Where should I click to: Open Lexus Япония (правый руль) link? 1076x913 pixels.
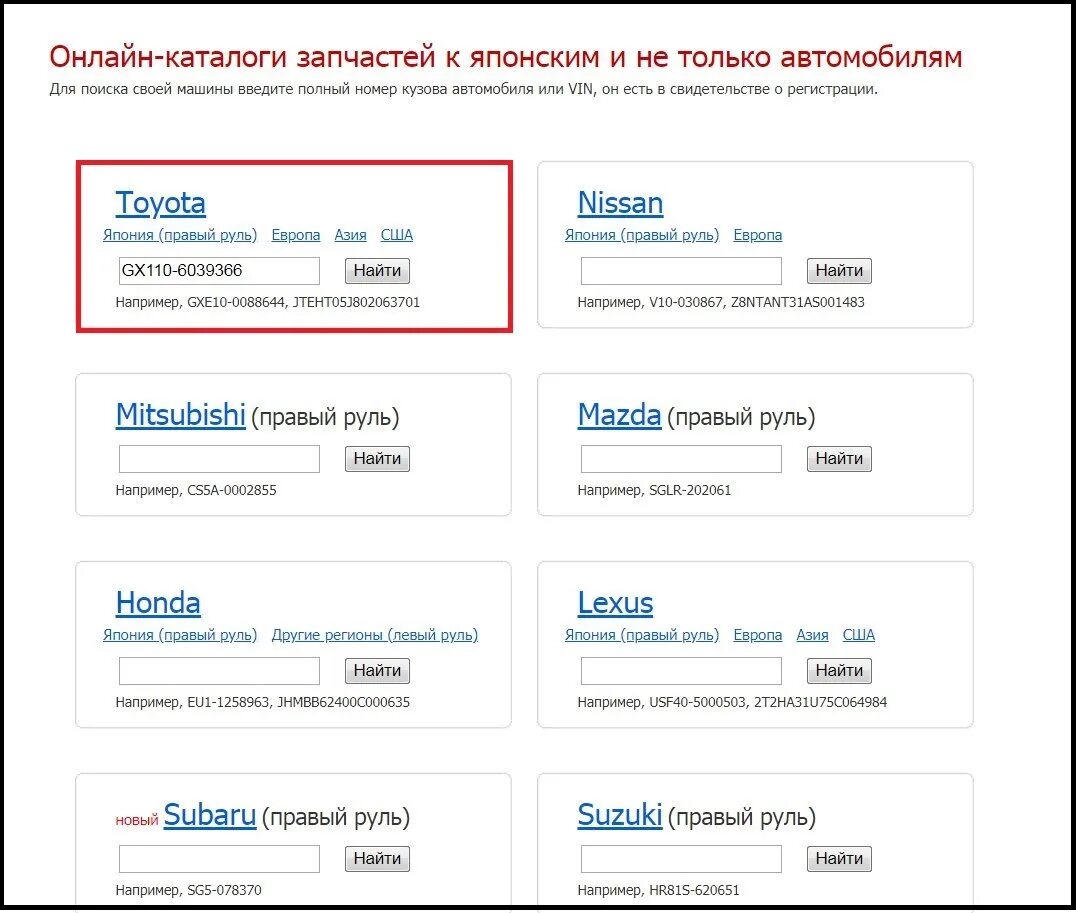tap(642, 635)
